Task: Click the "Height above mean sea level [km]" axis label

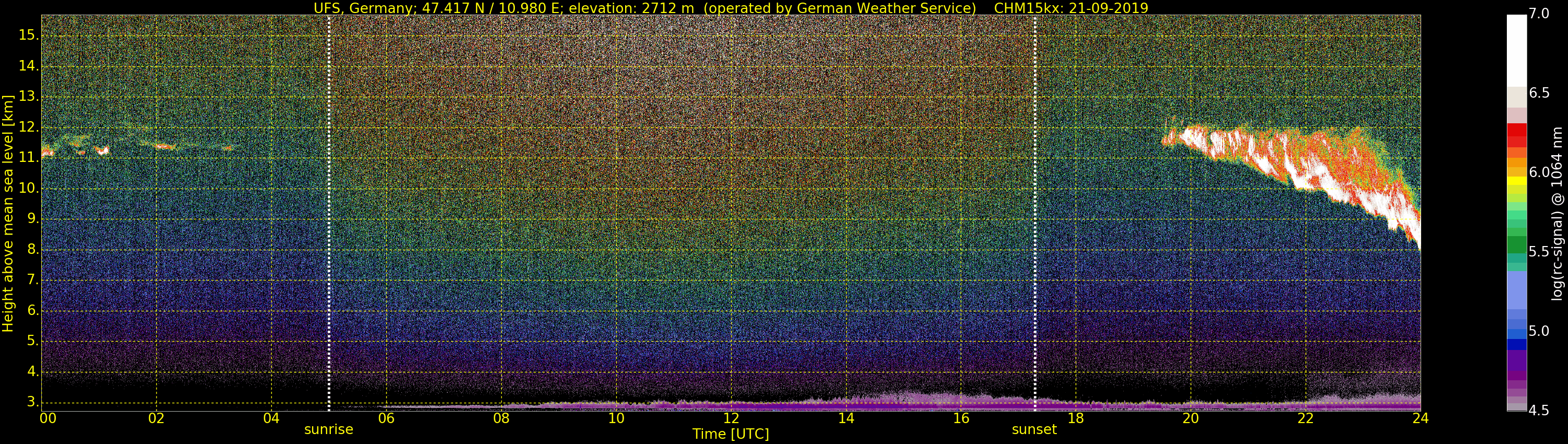Action: (x=8, y=214)
